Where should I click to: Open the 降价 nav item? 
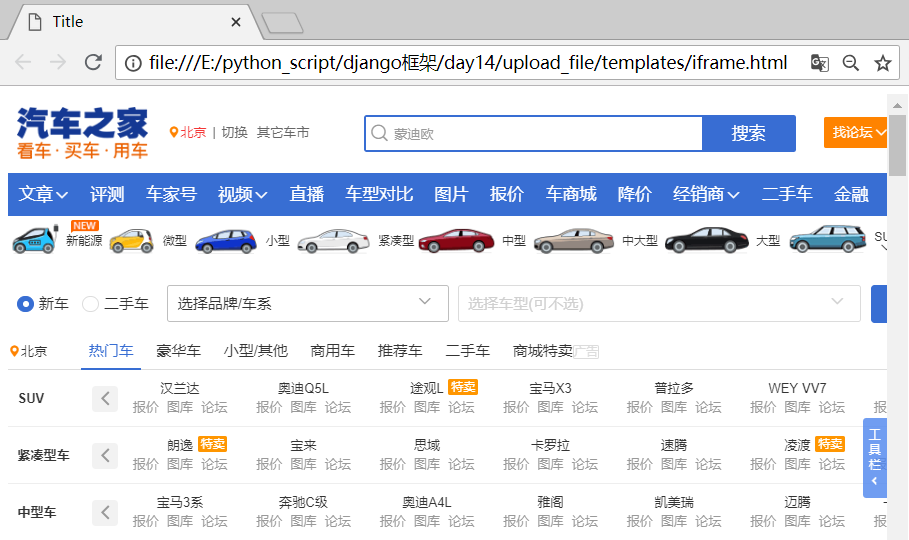click(x=635, y=194)
